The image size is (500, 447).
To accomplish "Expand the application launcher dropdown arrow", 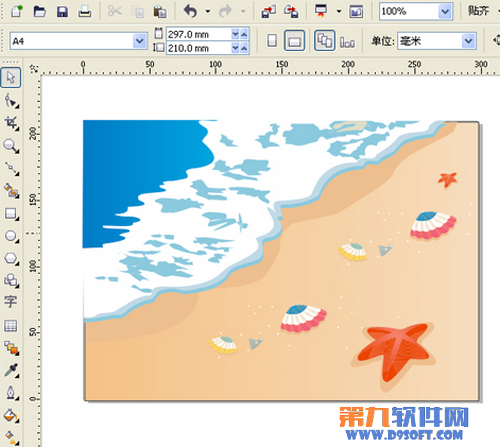I will click(339, 11).
